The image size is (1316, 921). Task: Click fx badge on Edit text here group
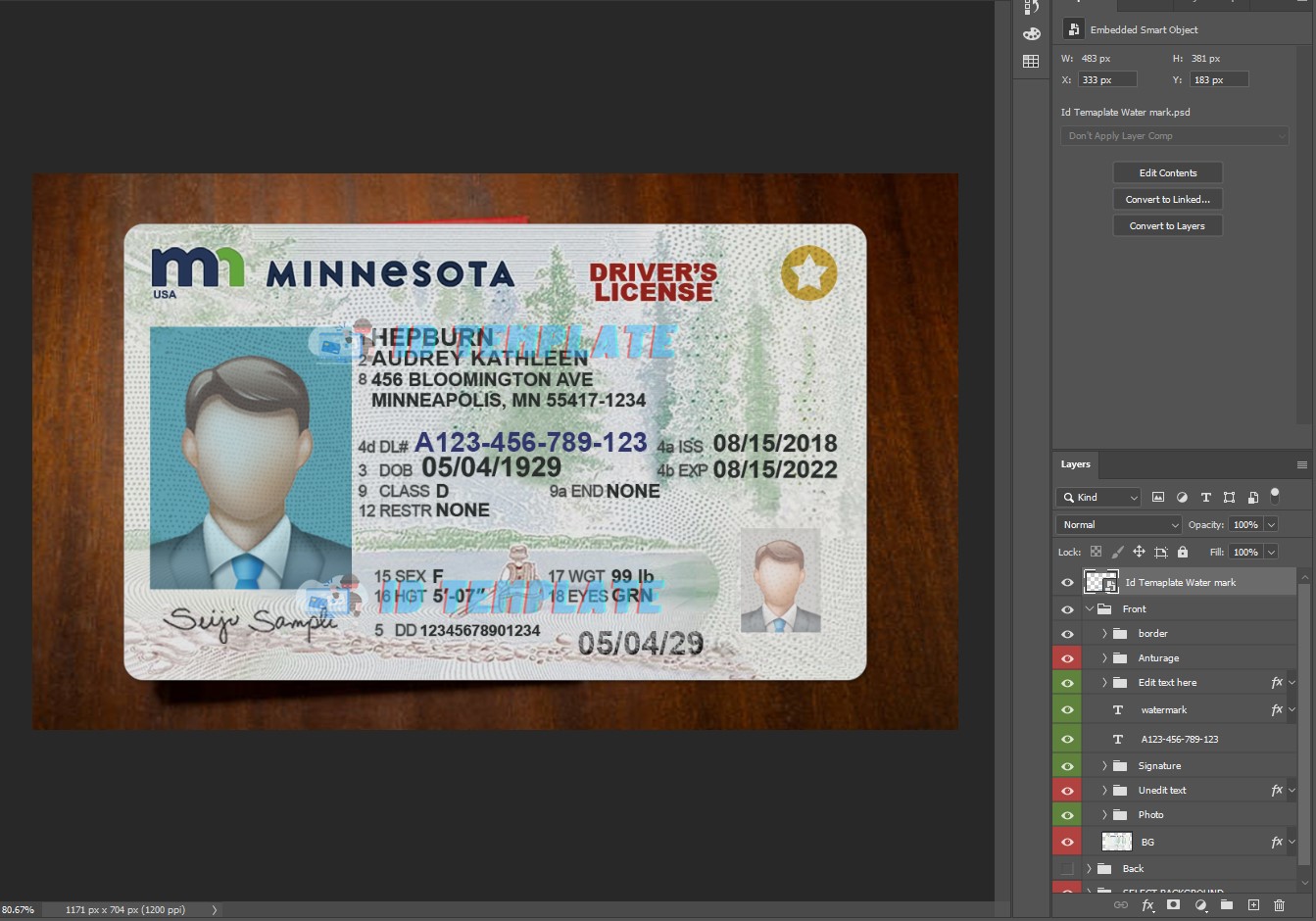1277,682
